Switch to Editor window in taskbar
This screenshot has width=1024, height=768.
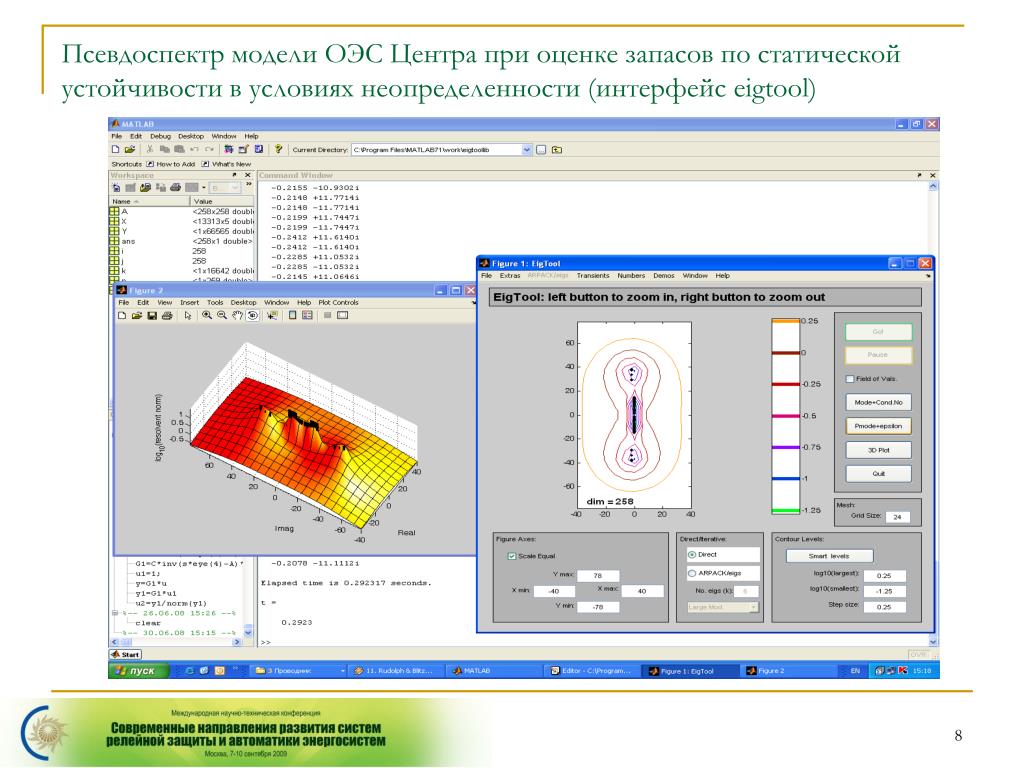pyautogui.click(x=590, y=671)
